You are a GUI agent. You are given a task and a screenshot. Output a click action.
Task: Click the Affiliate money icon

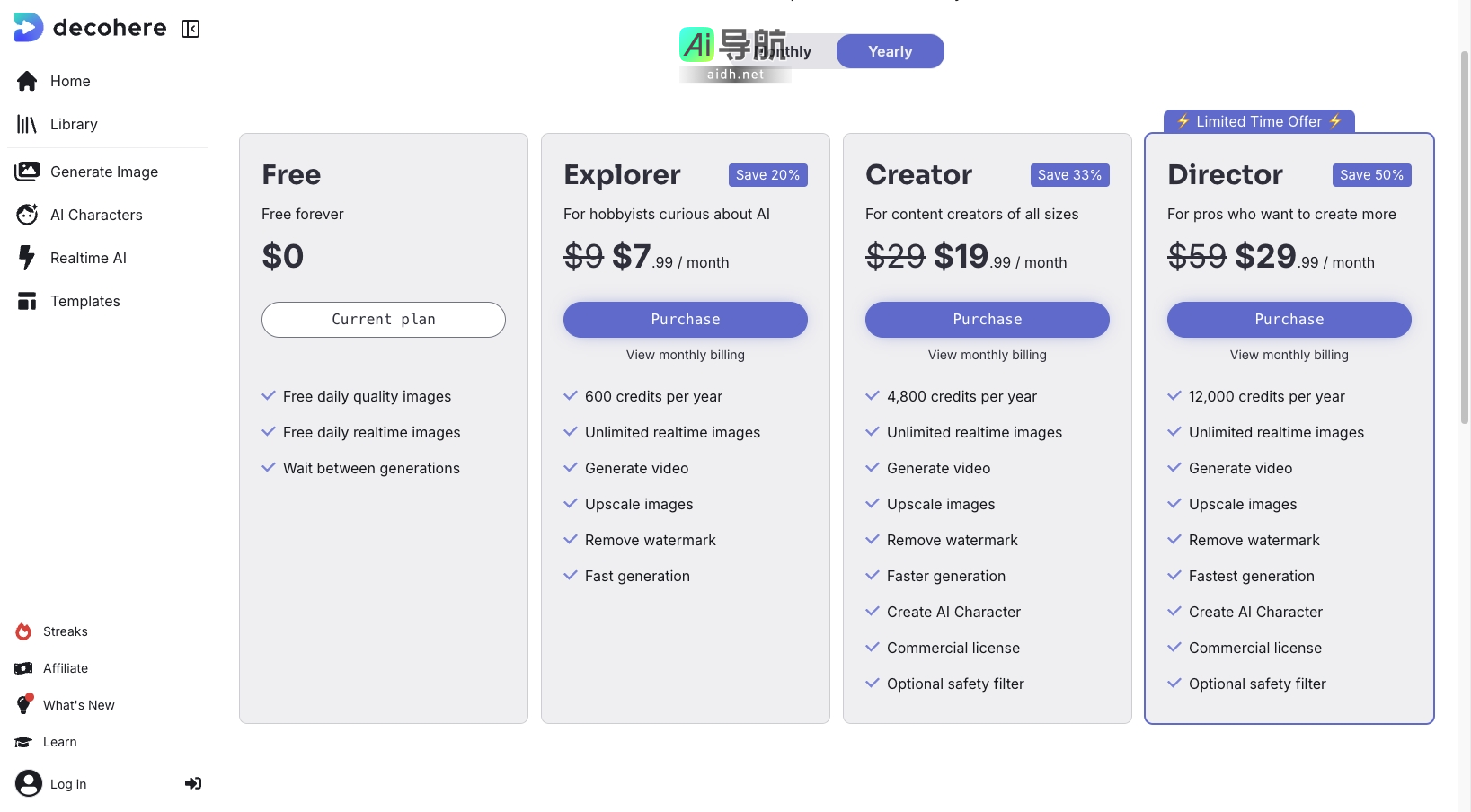(24, 668)
